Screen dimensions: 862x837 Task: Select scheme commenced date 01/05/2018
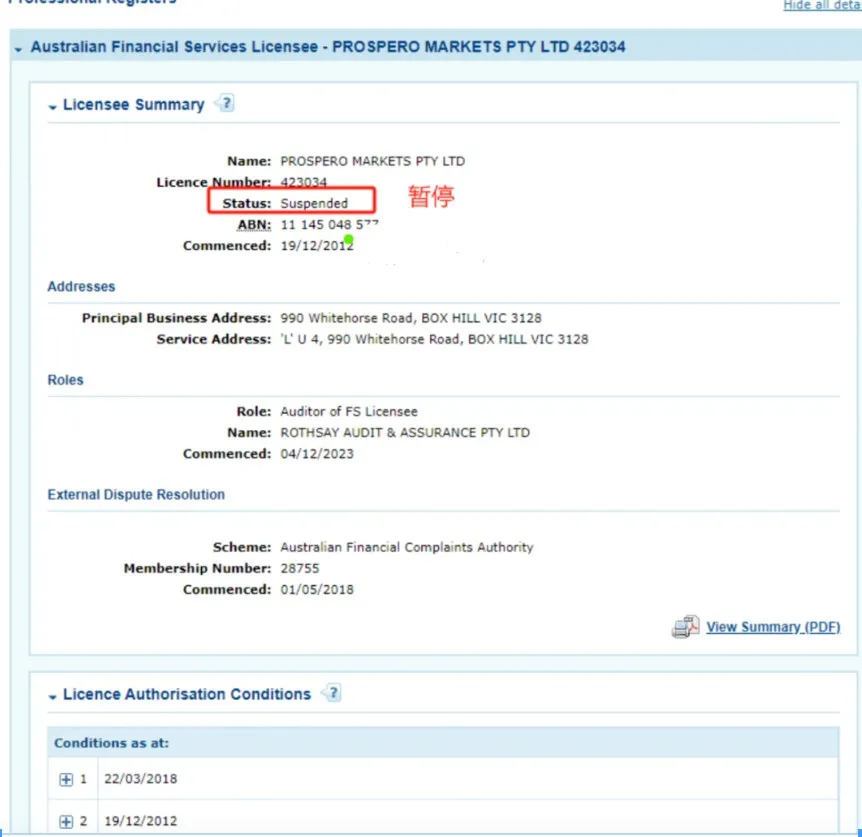pyautogui.click(x=317, y=590)
